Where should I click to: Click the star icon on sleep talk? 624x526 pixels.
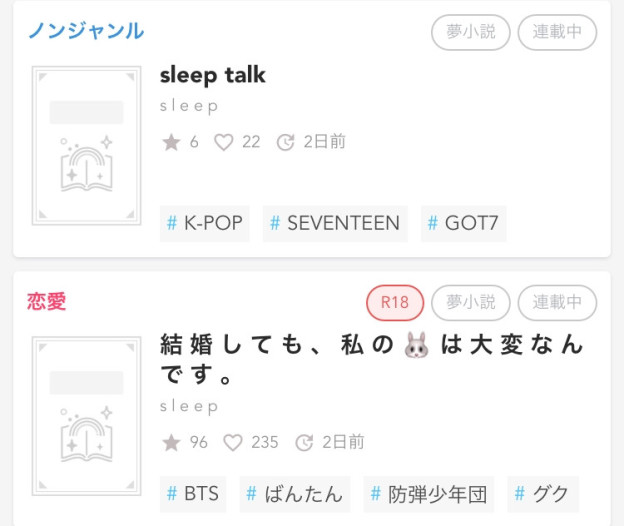click(x=172, y=142)
